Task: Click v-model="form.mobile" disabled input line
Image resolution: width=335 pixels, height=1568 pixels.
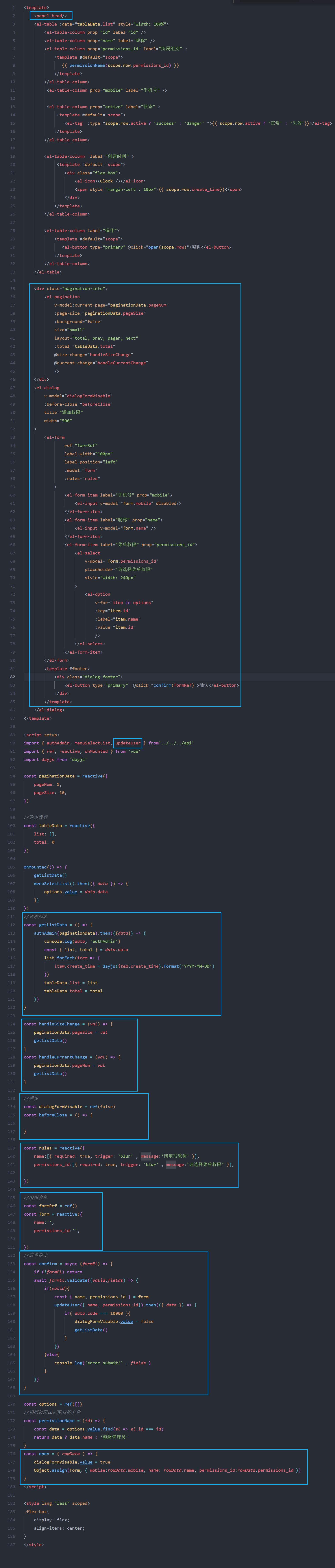Action: pyautogui.click(x=128, y=503)
